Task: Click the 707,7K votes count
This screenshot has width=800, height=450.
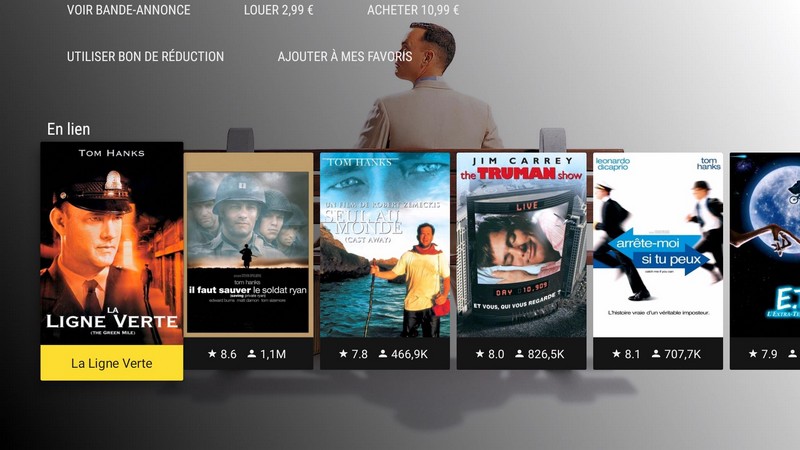Action: (x=683, y=354)
